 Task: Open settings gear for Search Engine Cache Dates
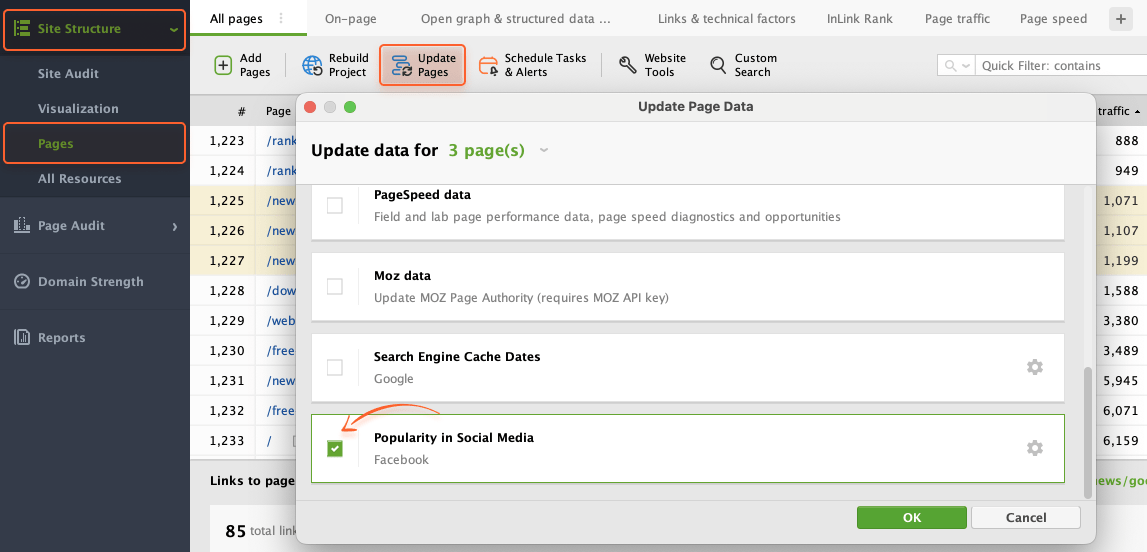click(x=1034, y=367)
